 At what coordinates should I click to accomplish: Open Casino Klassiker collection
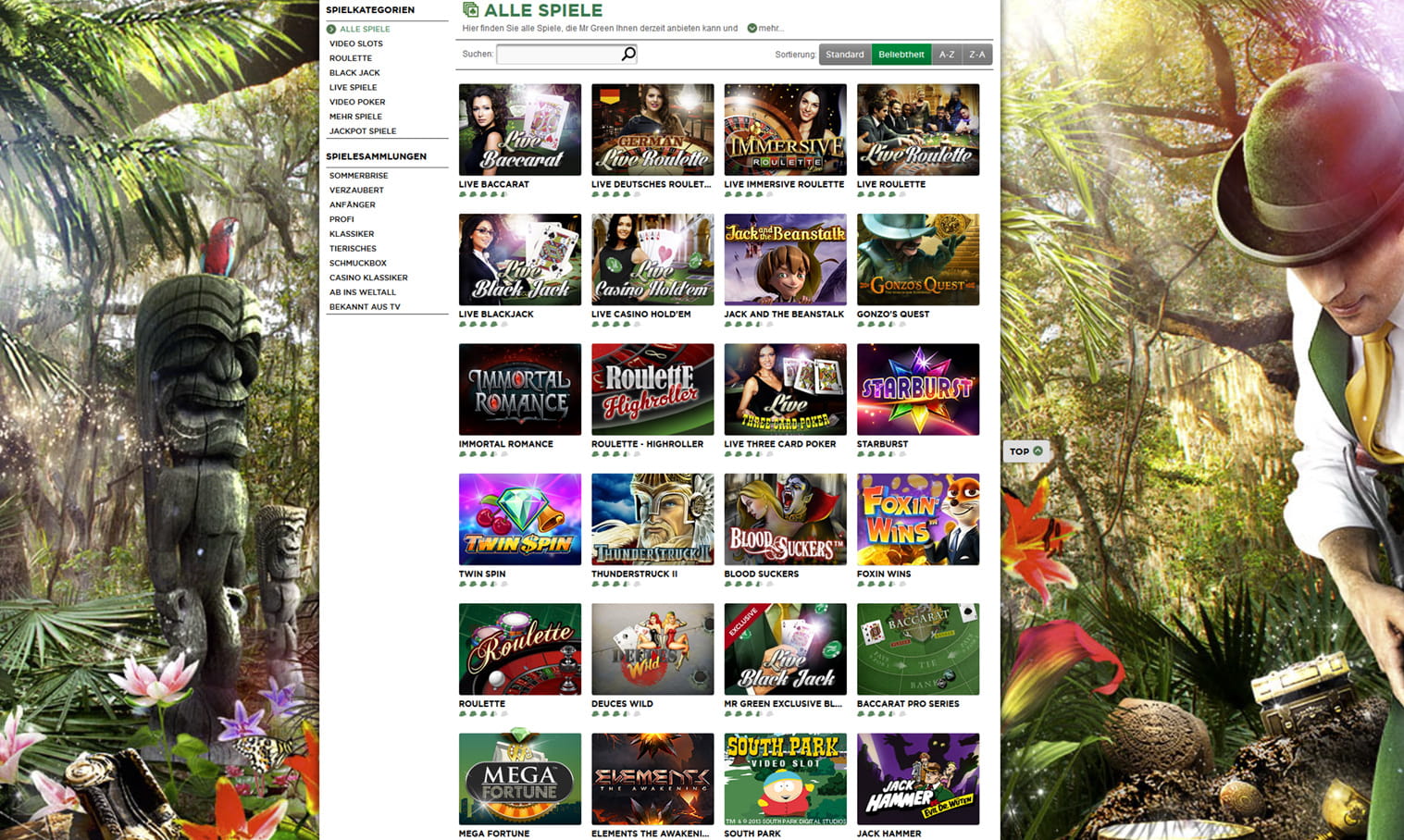click(x=368, y=278)
